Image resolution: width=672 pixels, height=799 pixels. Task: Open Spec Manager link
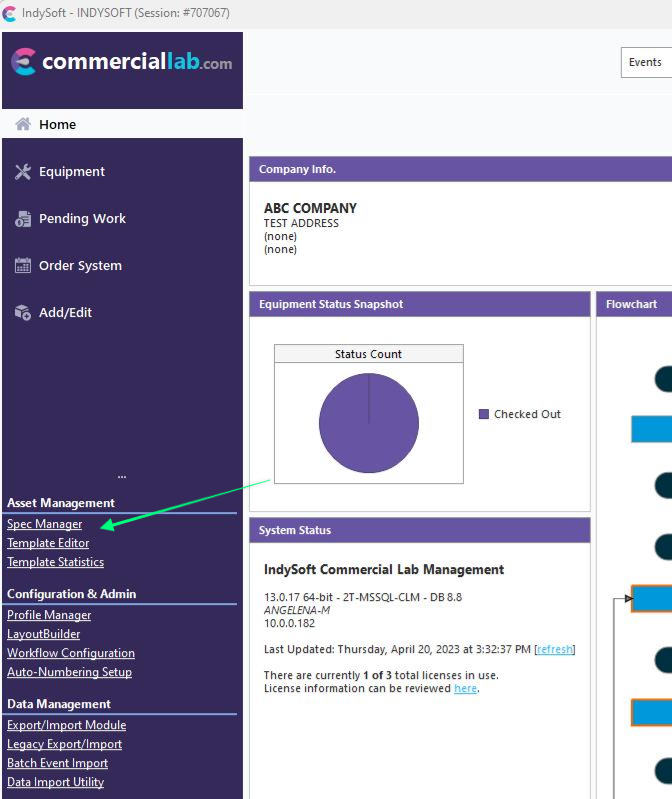[x=45, y=524]
